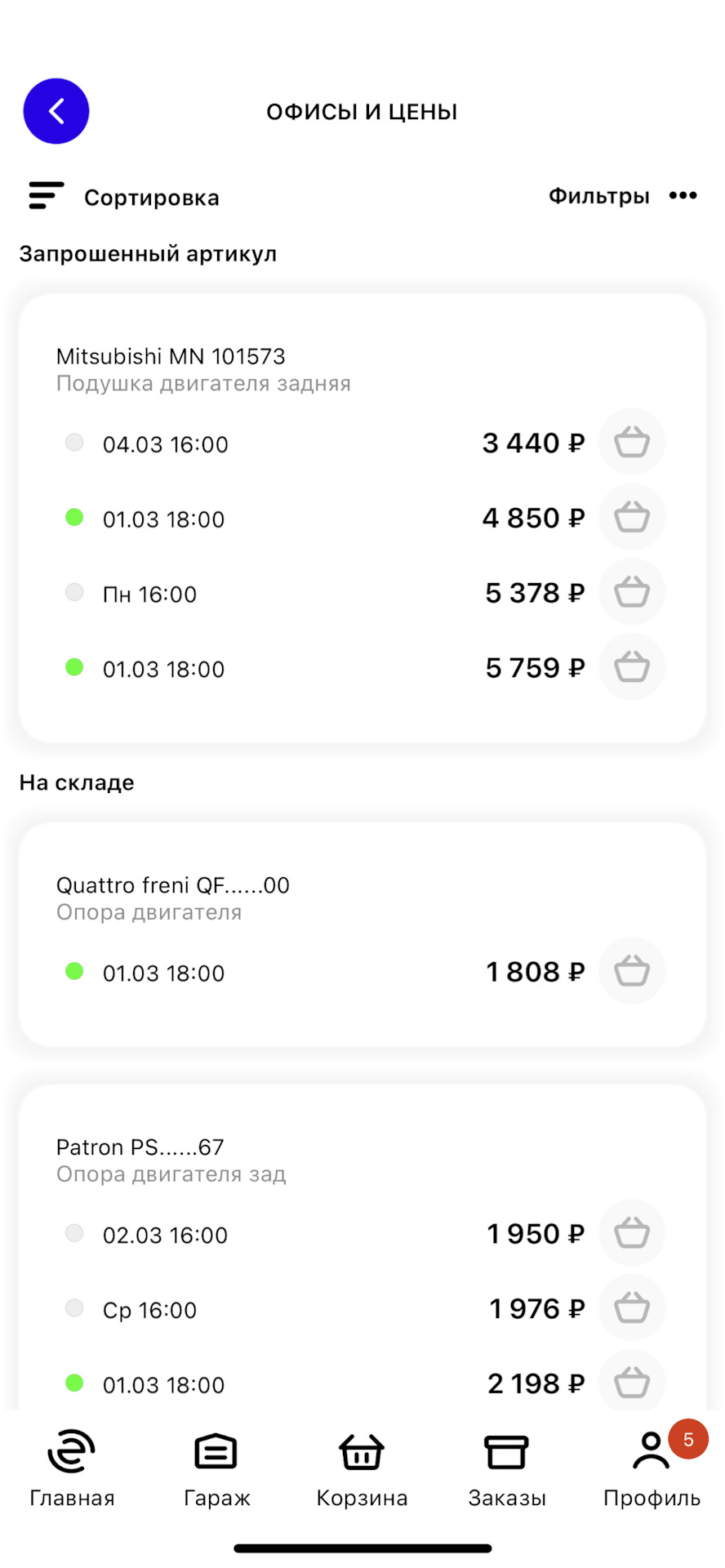Open the Фильтры menu
This screenshot has width=725, height=1568.
[598, 196]
